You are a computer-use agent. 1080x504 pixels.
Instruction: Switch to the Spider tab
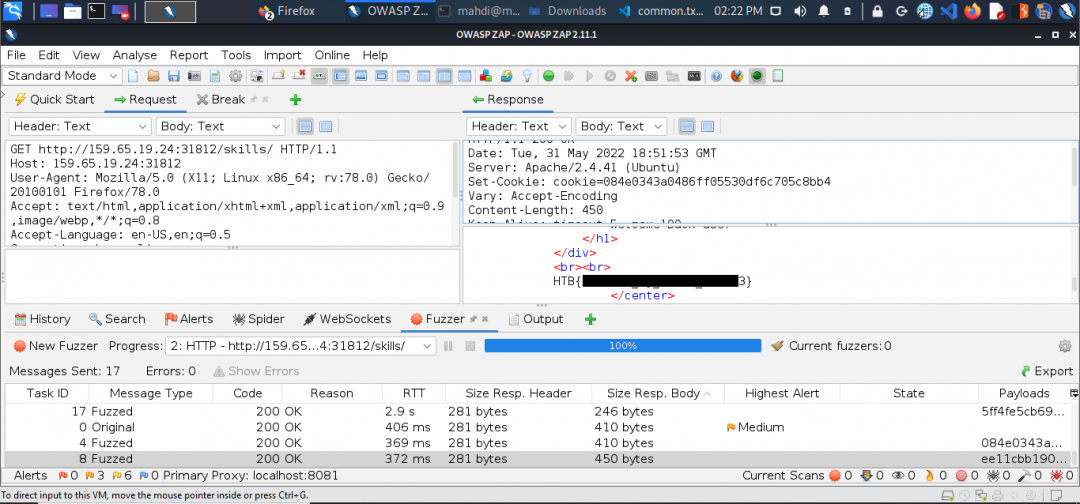click(258, 319)
